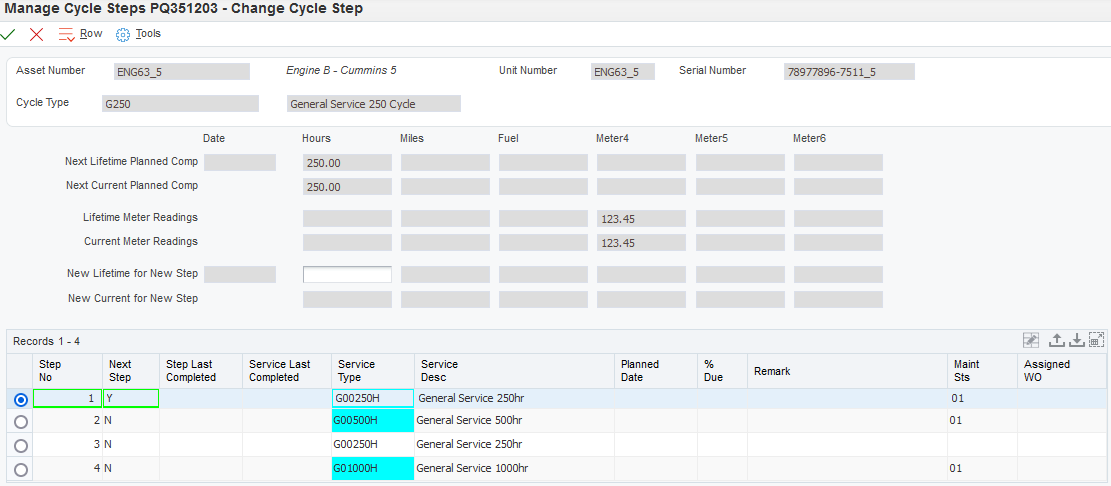Click the Next Step cell containing Y
Image resolution: width=1111 pixels, height=486 pixels.
[x=131, y=398]
